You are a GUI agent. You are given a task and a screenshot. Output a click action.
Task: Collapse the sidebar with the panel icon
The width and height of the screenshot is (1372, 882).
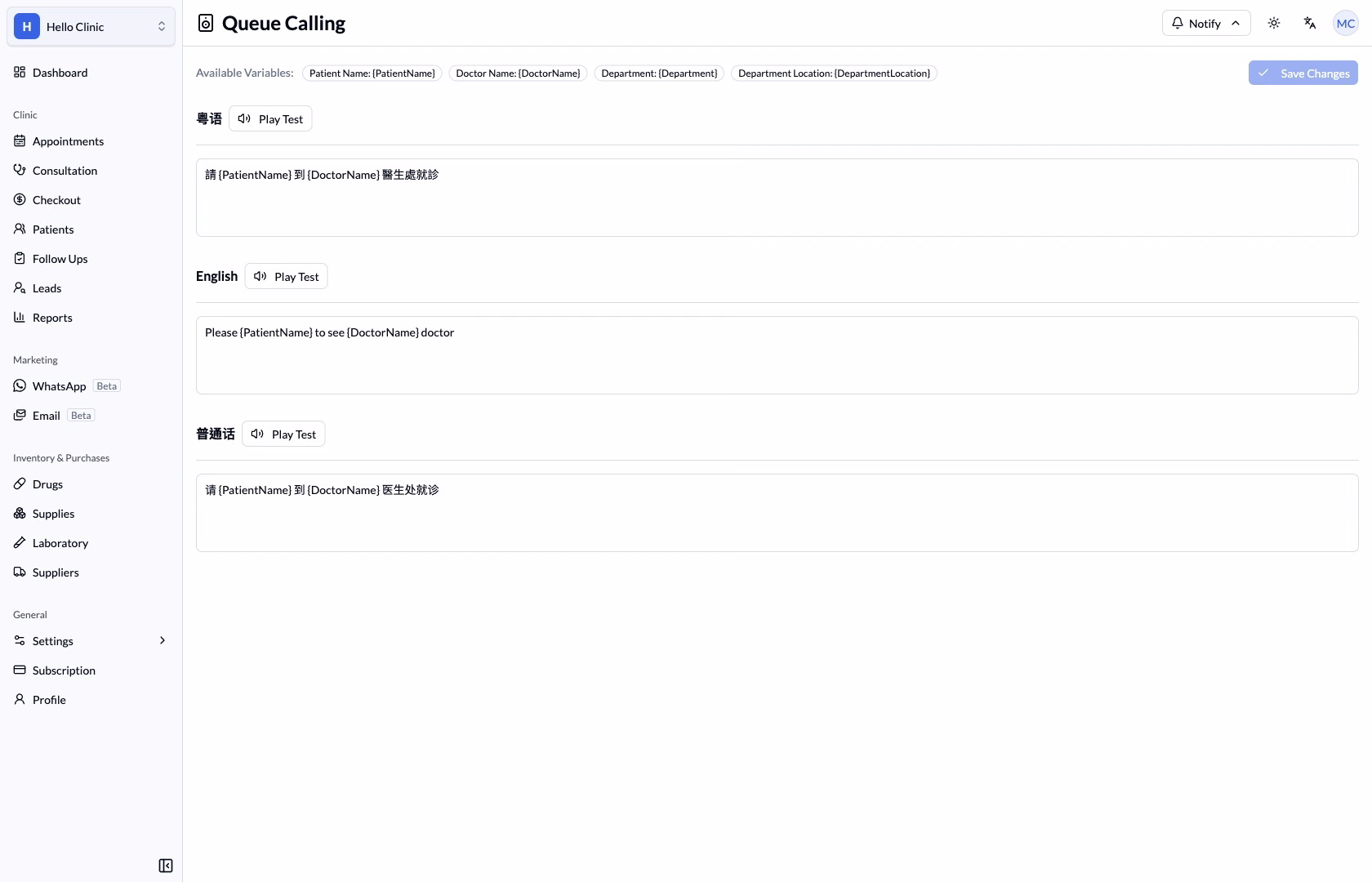click(166, 866)
